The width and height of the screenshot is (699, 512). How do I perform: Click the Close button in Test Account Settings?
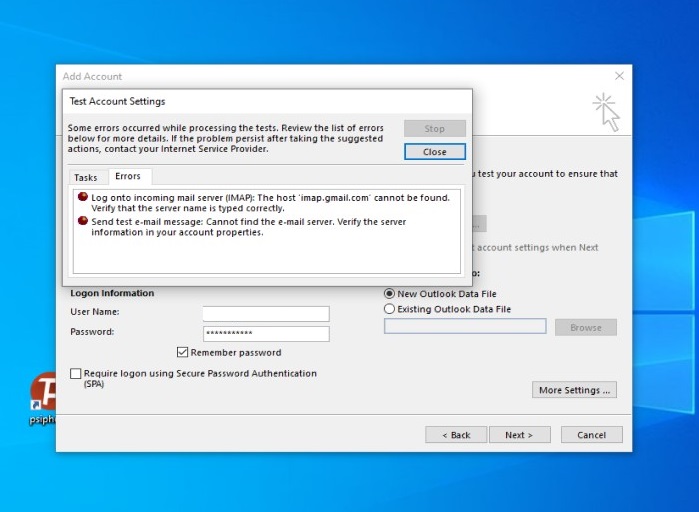435,152
